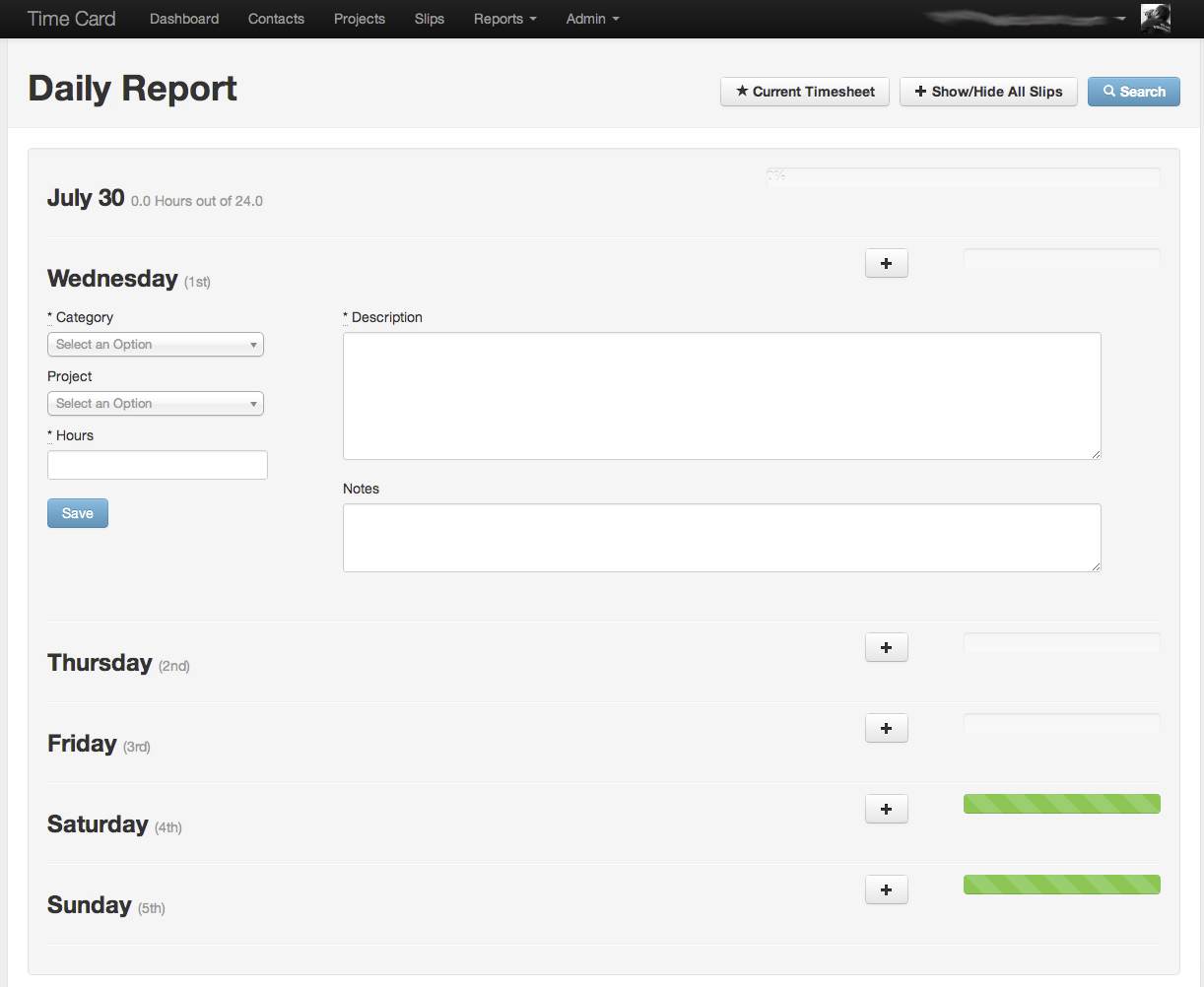Hit the plus icon in Sunday row
The image size is (1204, 987).
(886, 890)
